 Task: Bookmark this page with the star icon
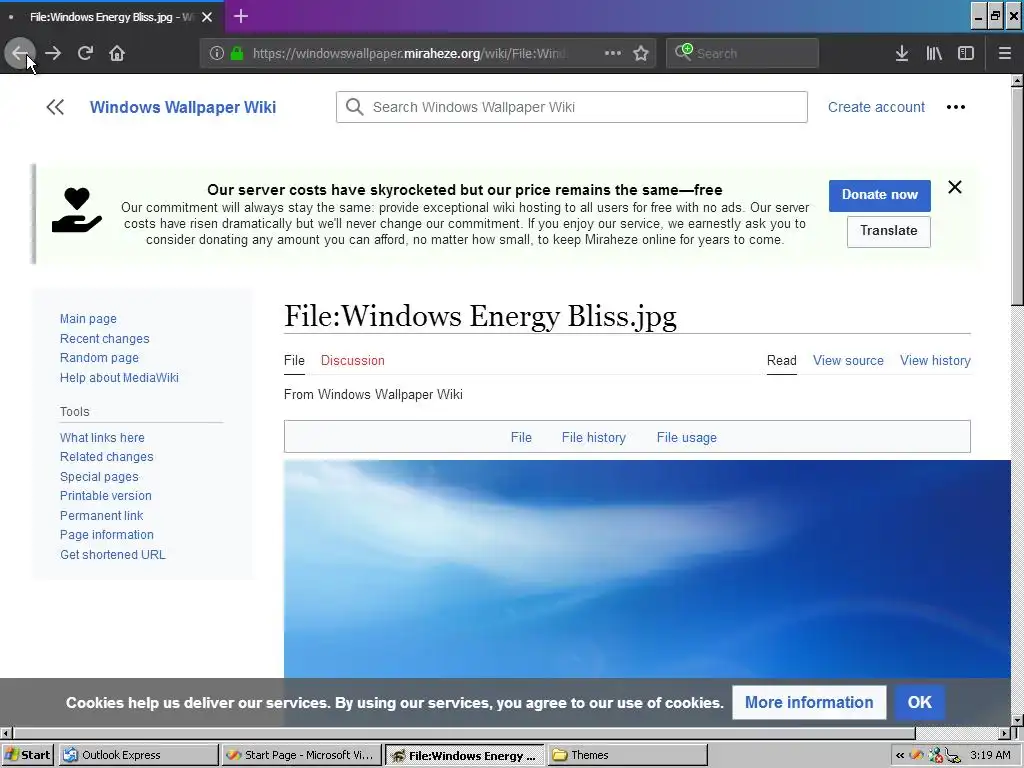(x=641, y=53)
